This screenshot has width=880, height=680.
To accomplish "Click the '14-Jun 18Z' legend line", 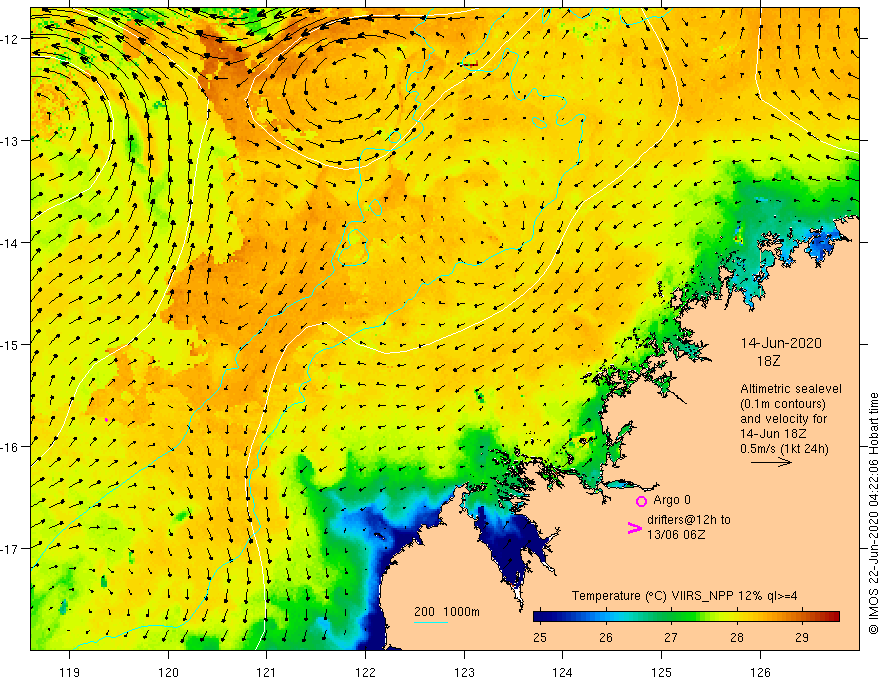I will (x=773, y=434).
